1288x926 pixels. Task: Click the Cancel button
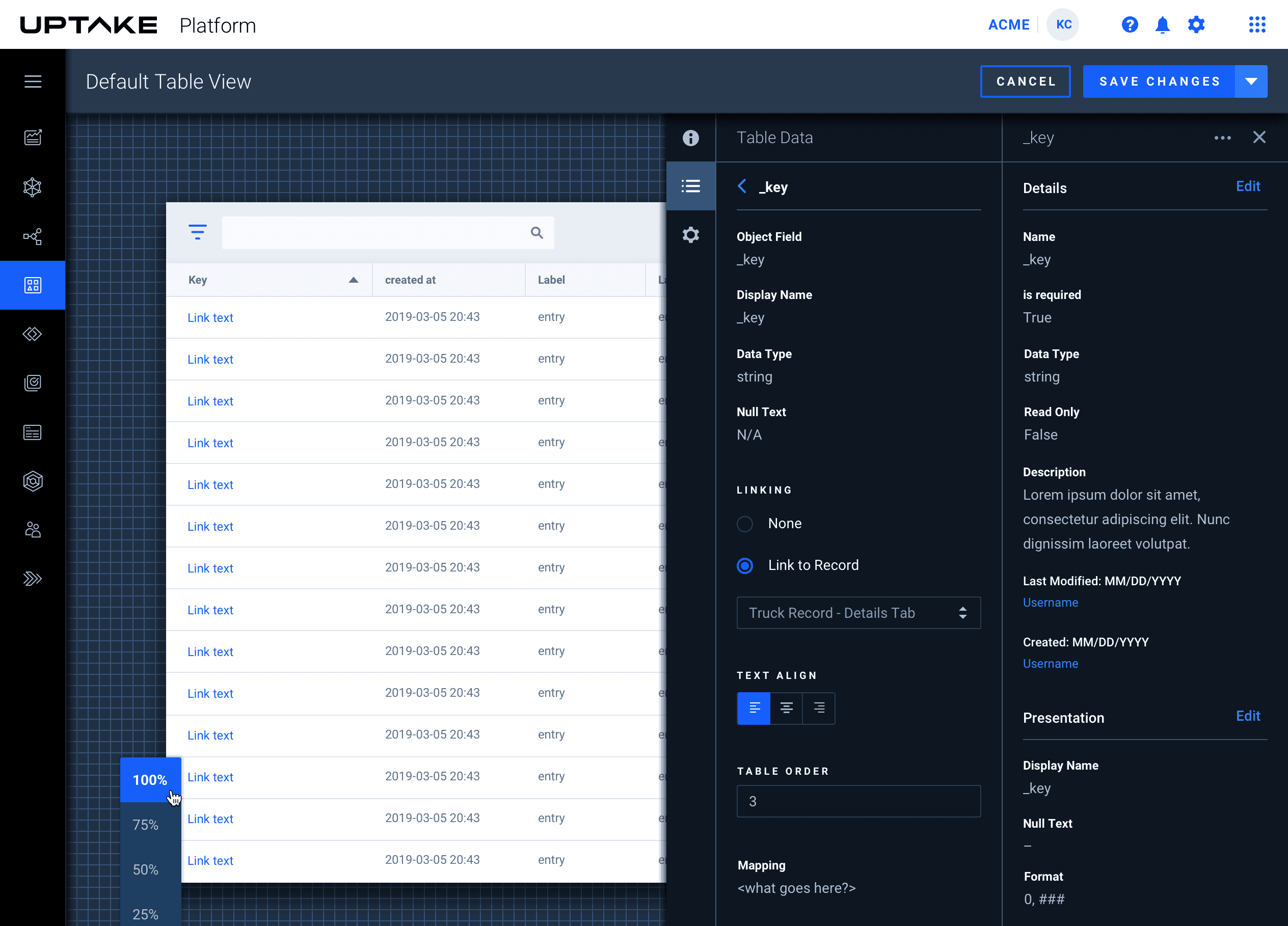coord(1025,81)
